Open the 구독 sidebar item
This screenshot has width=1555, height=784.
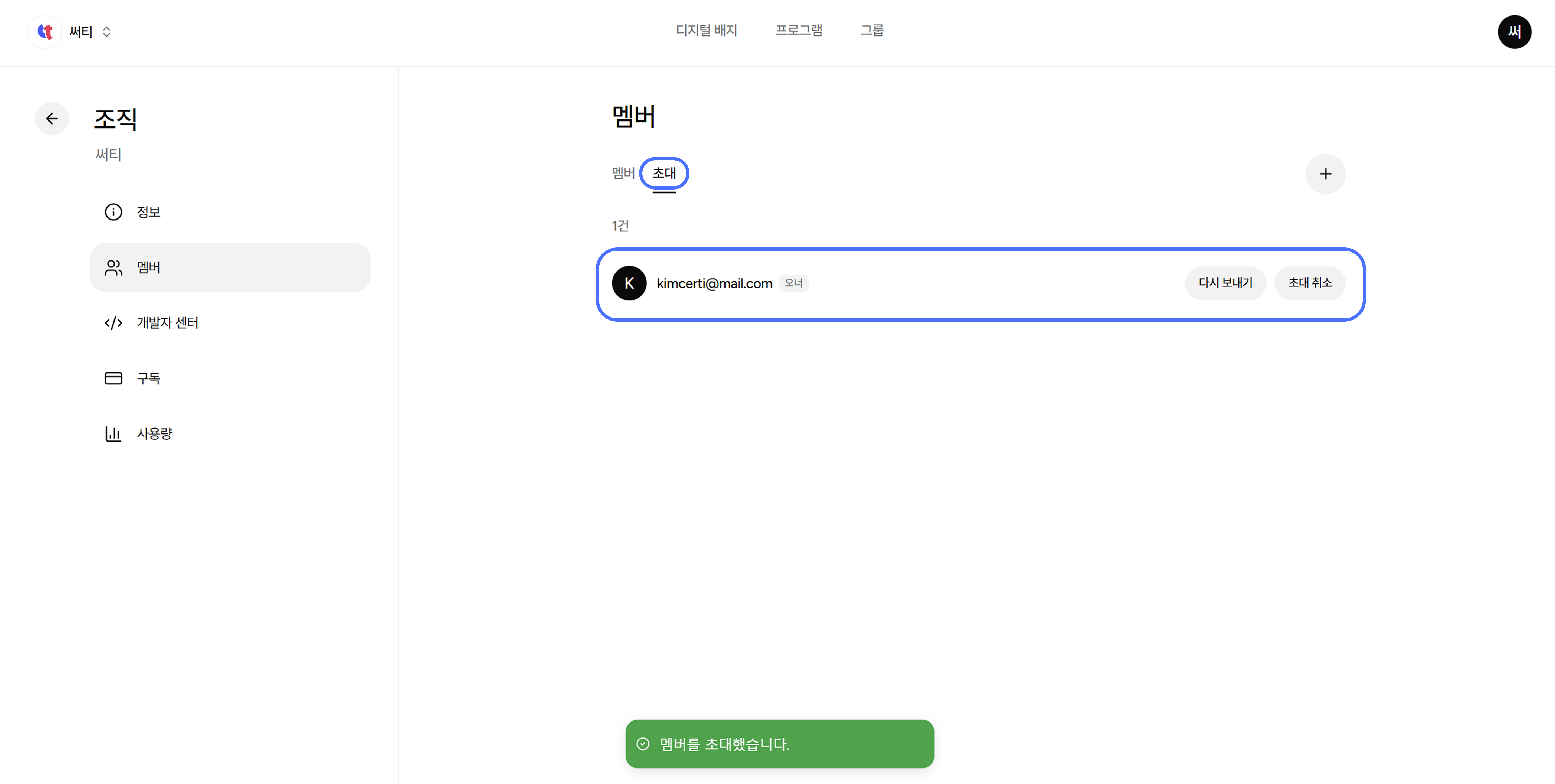click(230, 378)
